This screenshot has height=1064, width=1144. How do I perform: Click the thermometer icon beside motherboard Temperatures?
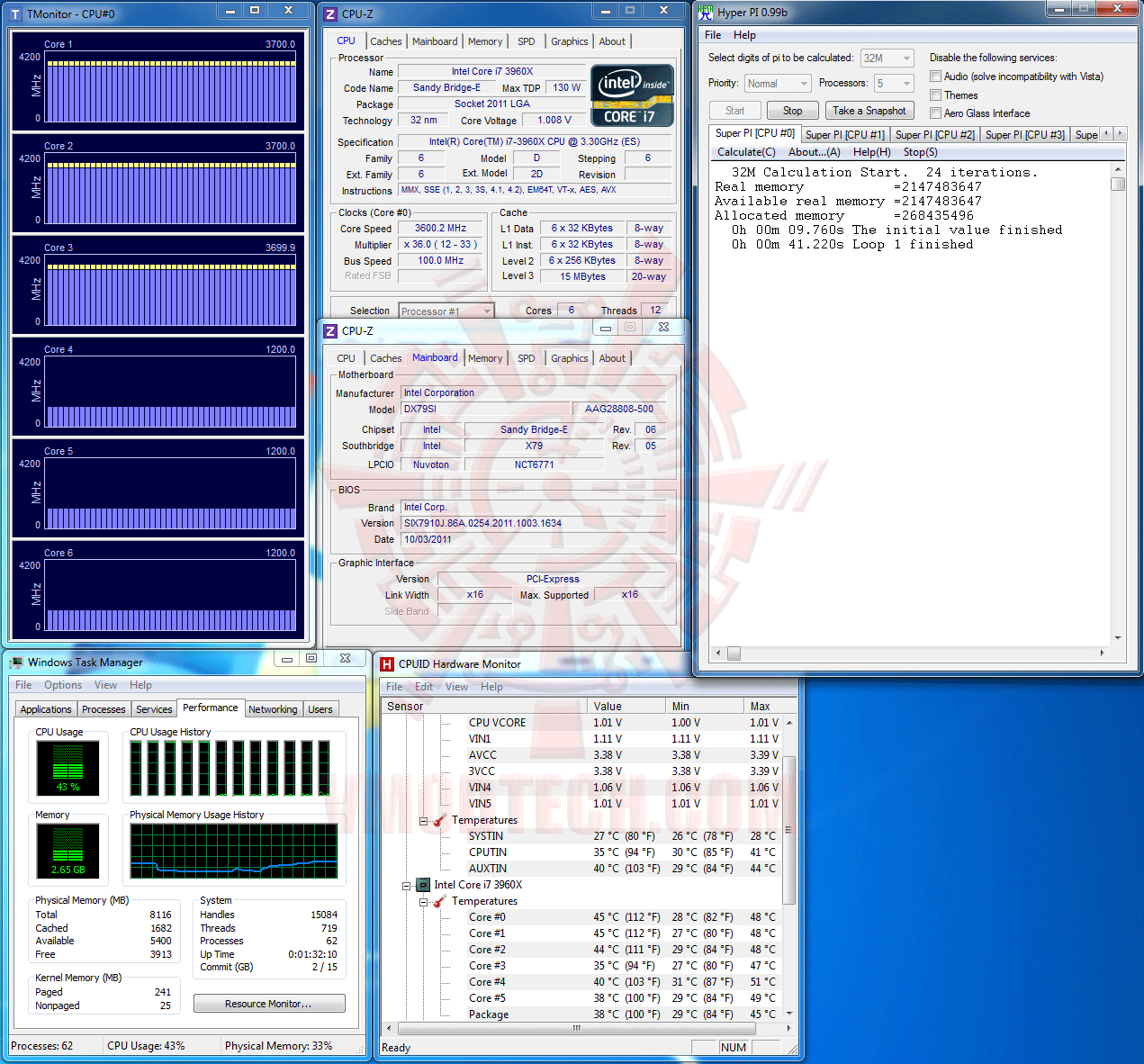pos(440,820)
